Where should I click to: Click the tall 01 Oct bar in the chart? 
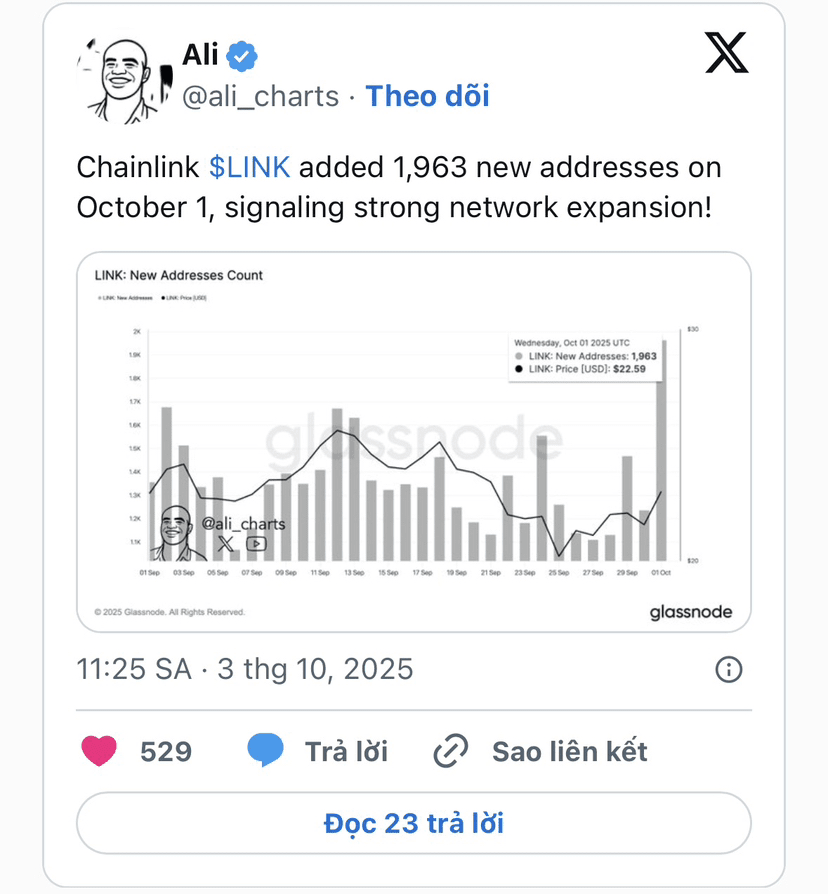pyautogui.click(x=661, y=450)
